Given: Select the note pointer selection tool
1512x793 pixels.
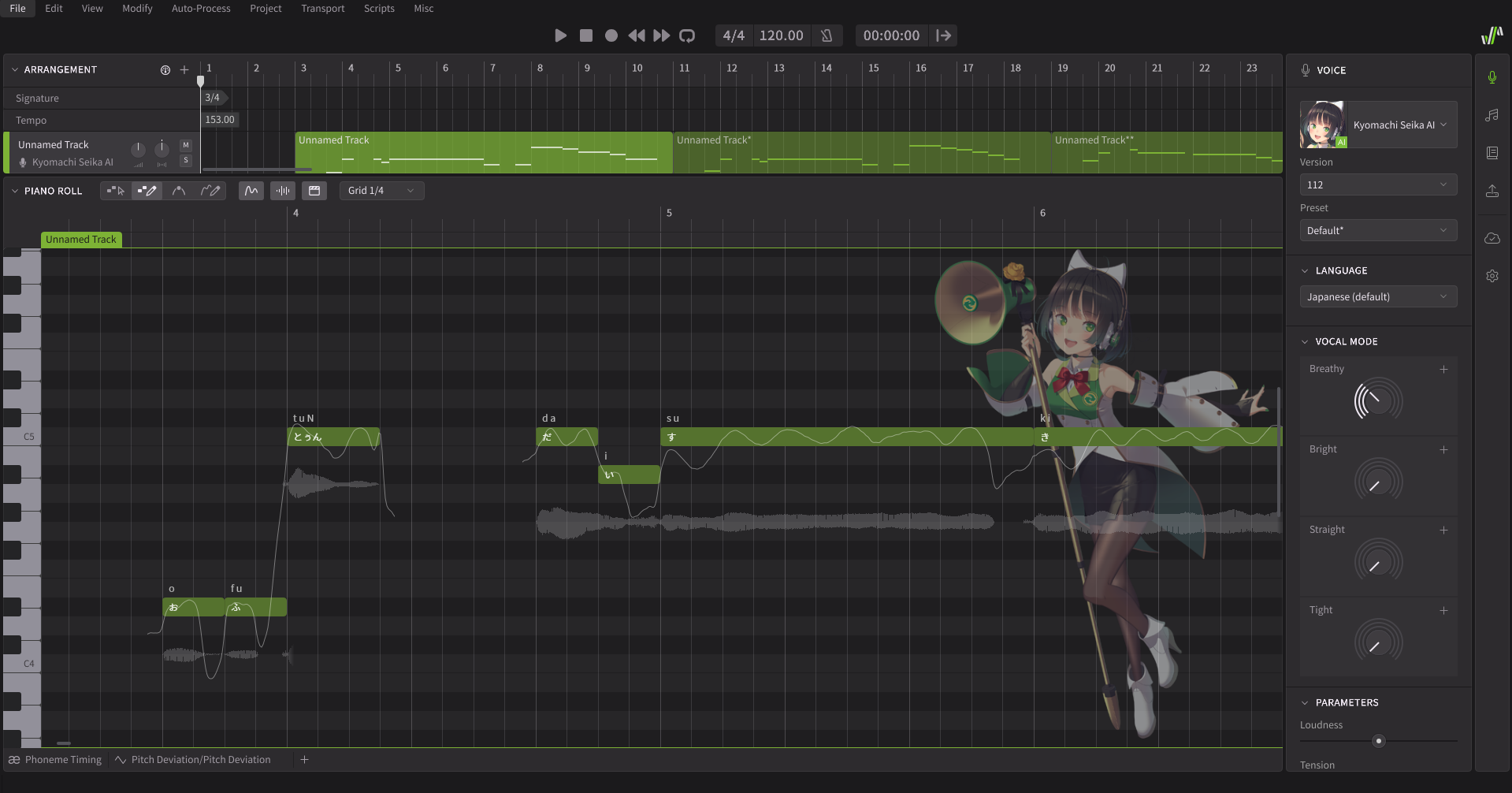Looking at the screenshot, I should coord(116,191).
